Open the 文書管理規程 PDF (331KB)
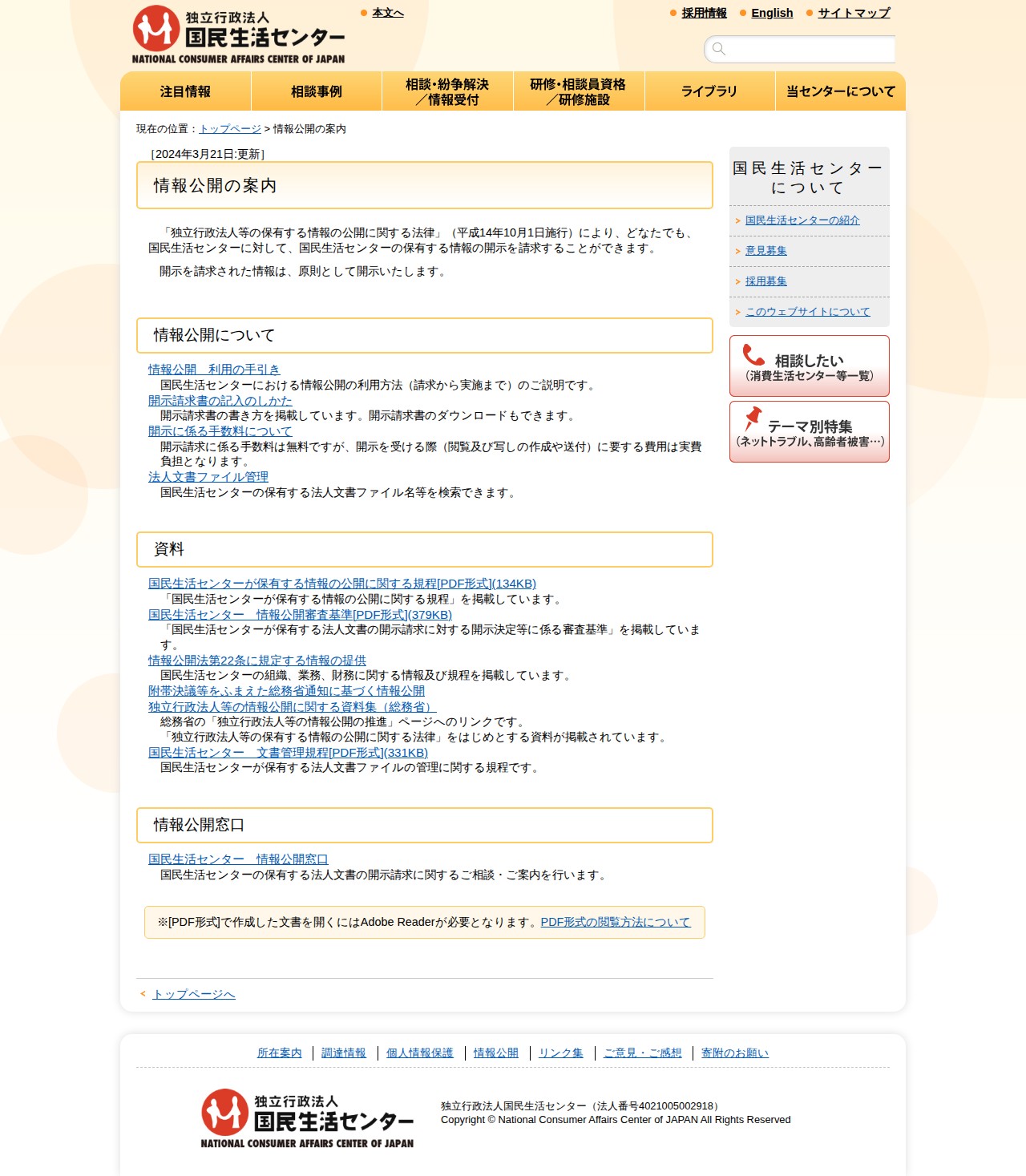This screenshot has height=1176, width=1026. 289,753
